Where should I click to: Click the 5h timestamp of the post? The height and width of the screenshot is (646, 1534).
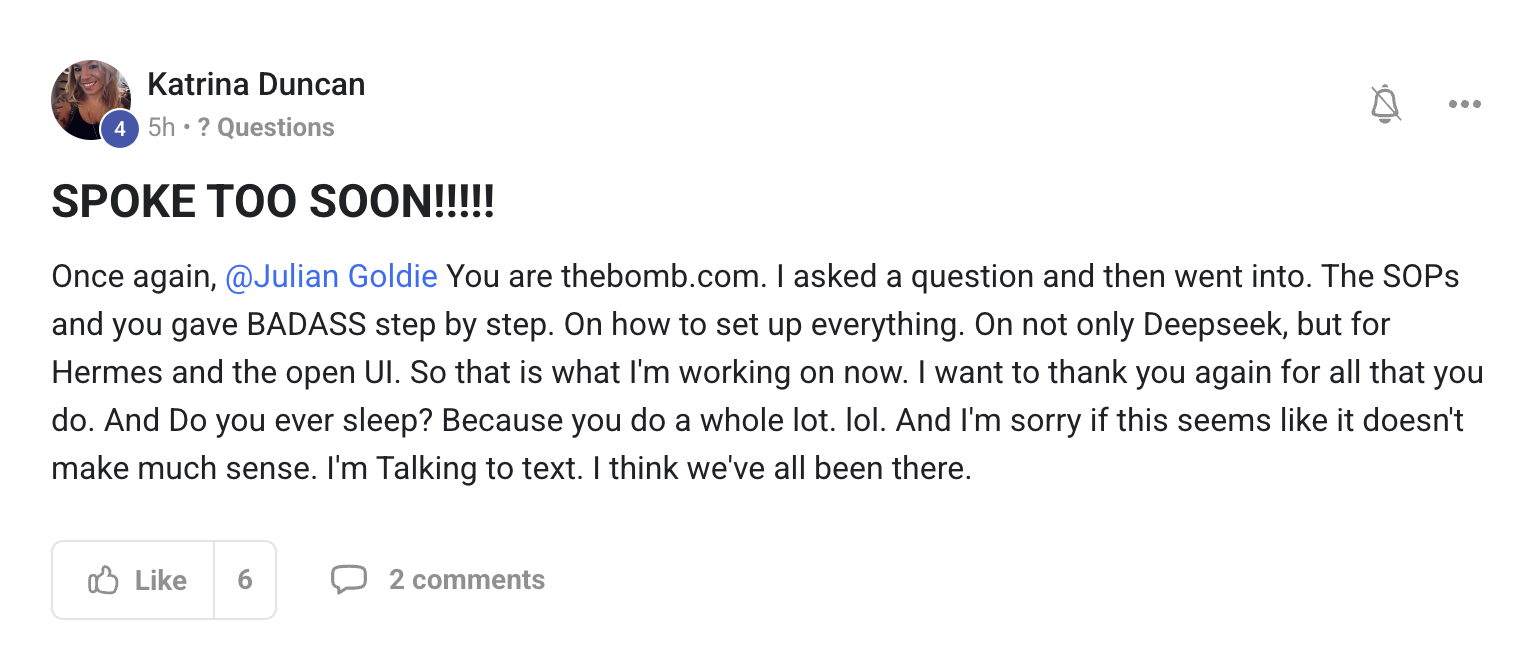tap(161, 127)
